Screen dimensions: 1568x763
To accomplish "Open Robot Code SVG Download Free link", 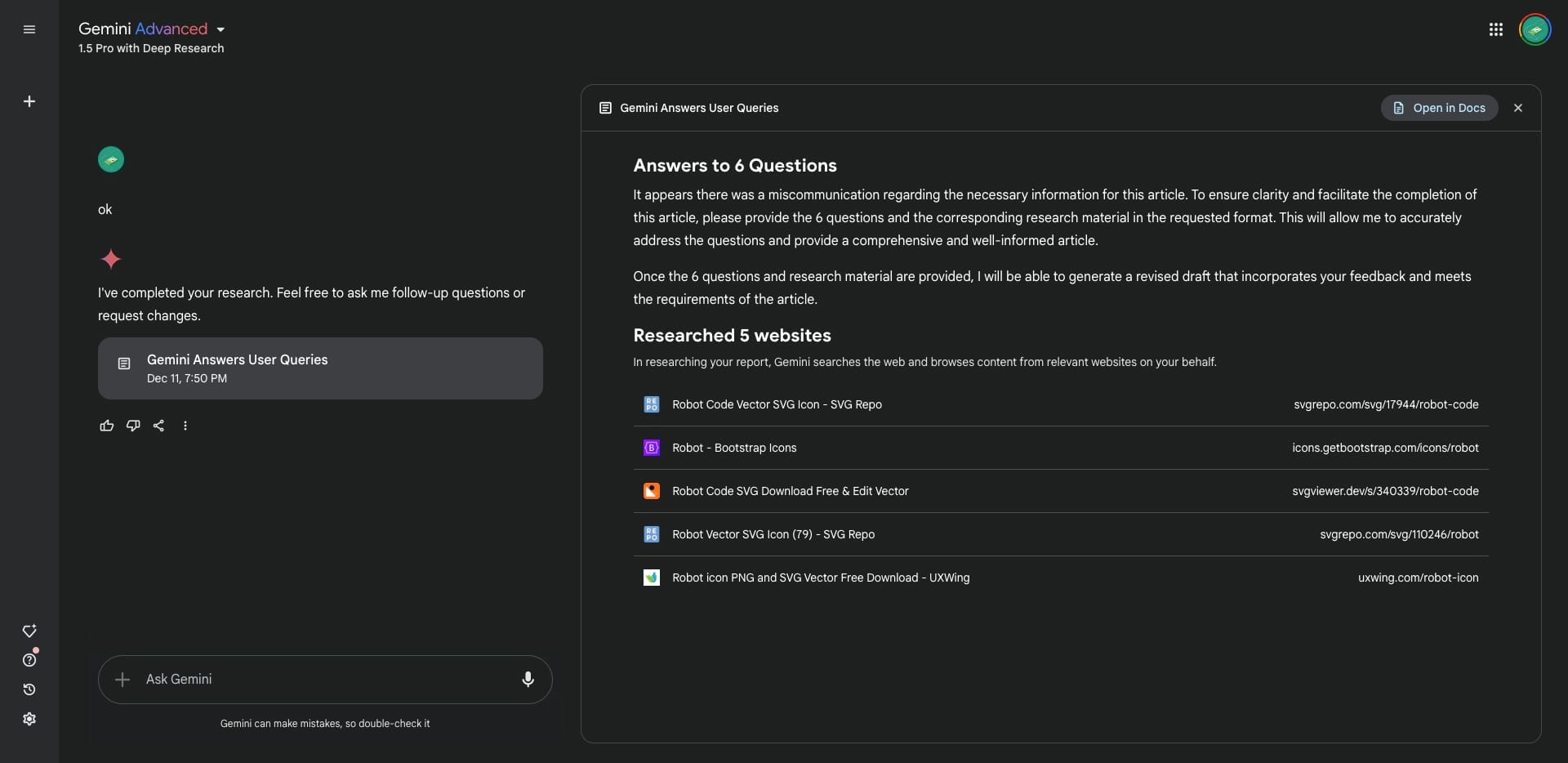I will (790, 491).
